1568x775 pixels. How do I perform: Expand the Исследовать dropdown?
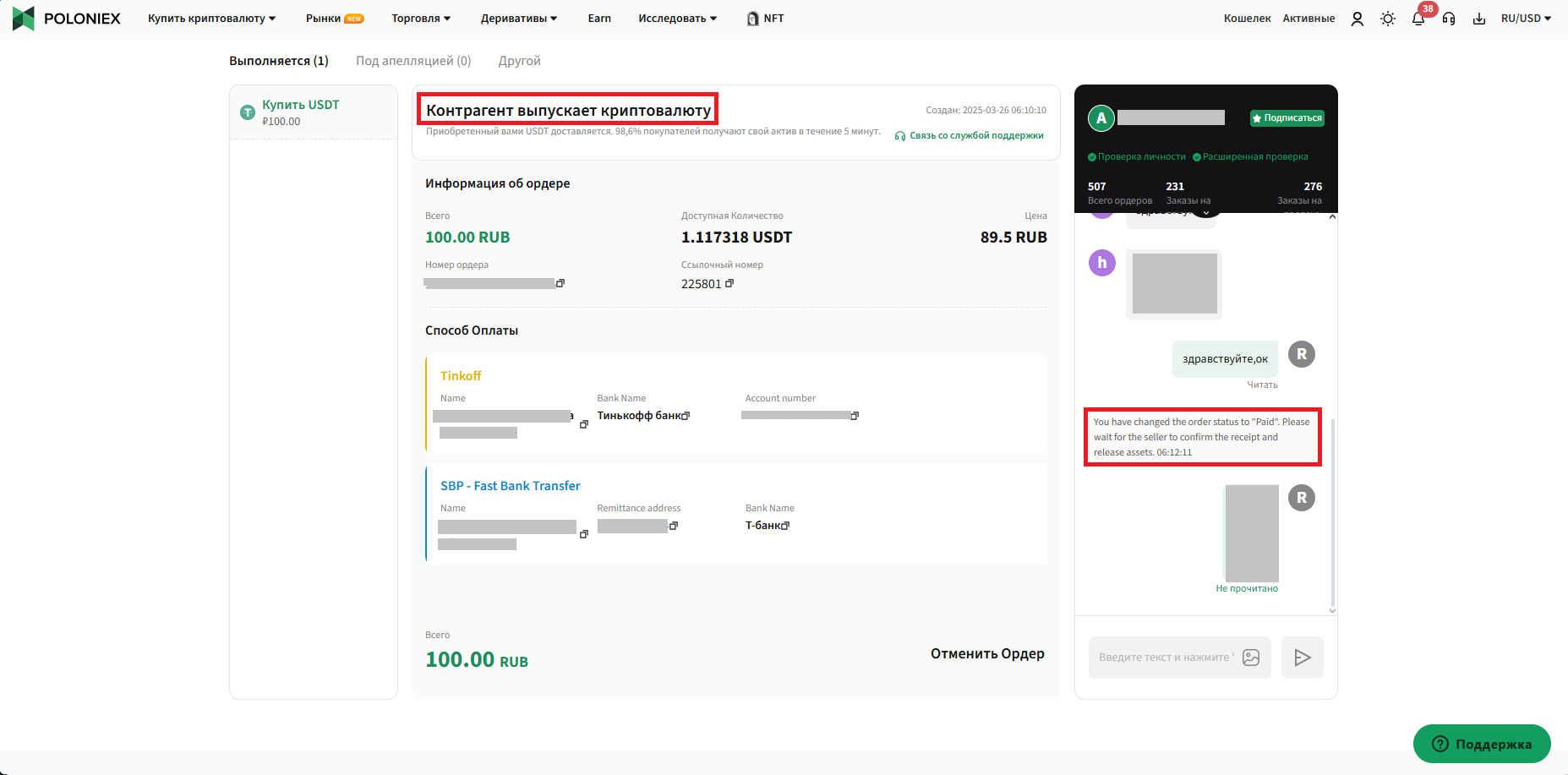677,19
